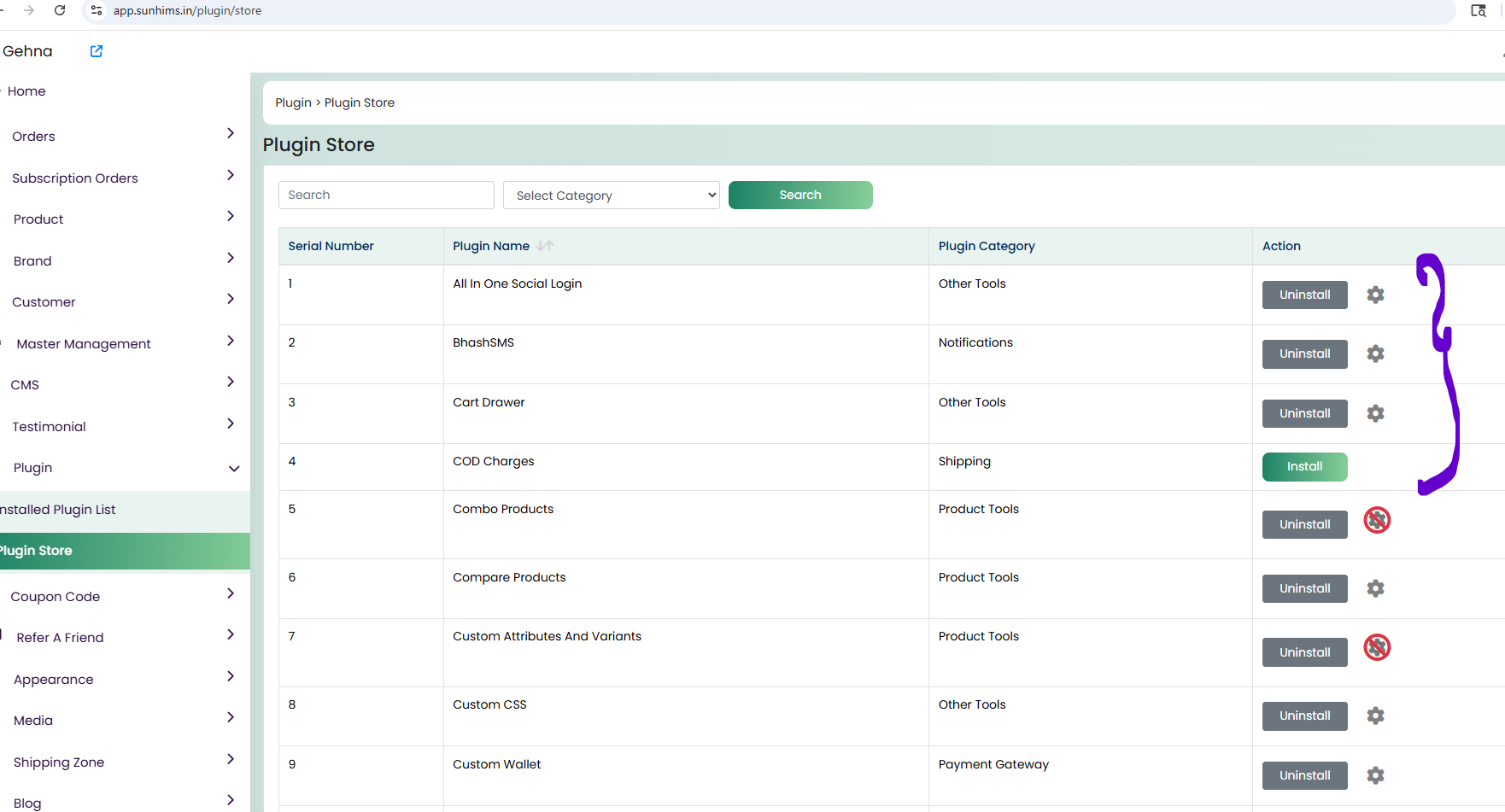Screen dimensions: 1505x812
Task: Open Shipping Zone sidebar item
Action: point(59,762)
